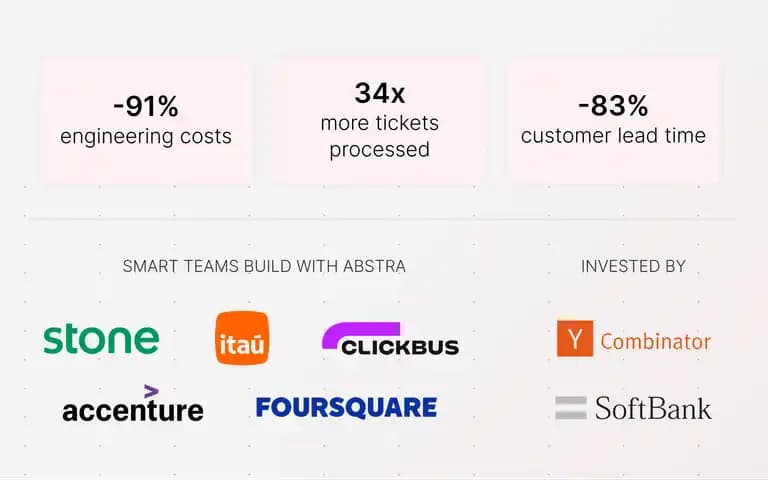Open the ClickBus logo
Screen dimensions: 768x480
[x=390, y=339]
